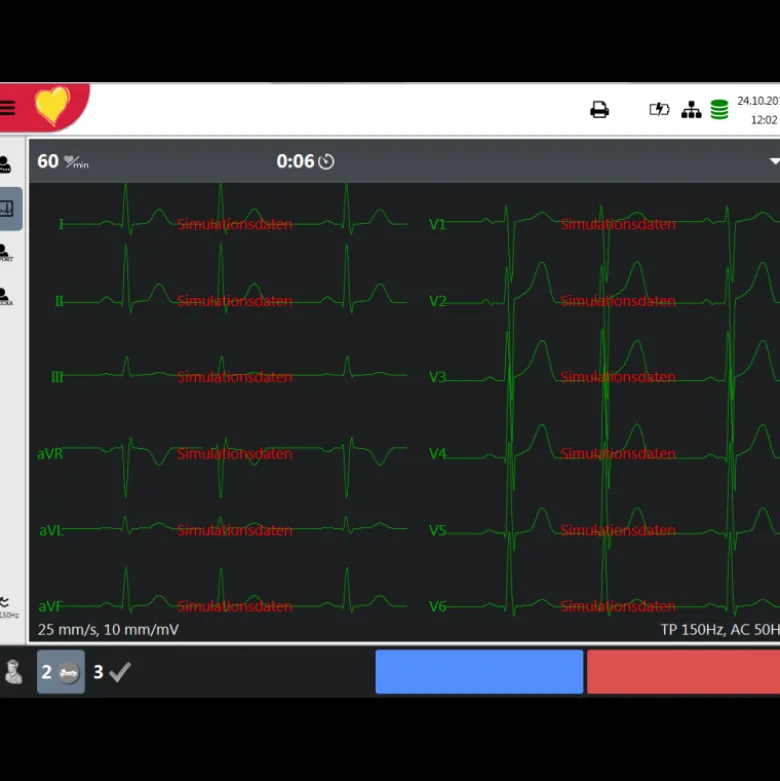Viewport: 780px width, 781px height.
Task: Select the V3 lead label
Action: 437,377
